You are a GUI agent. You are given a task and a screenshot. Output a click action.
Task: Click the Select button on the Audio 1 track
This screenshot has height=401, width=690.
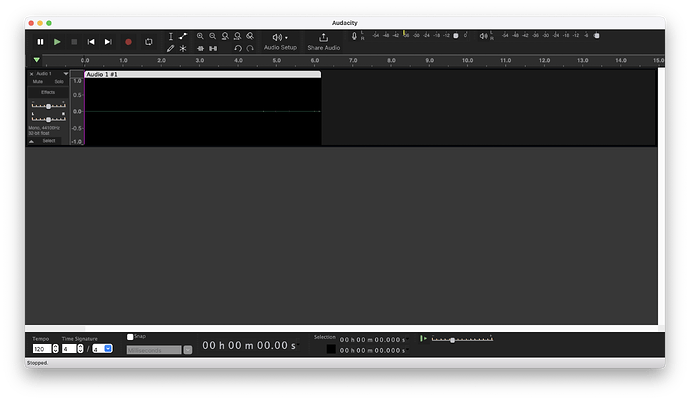[x=49, y=141]
